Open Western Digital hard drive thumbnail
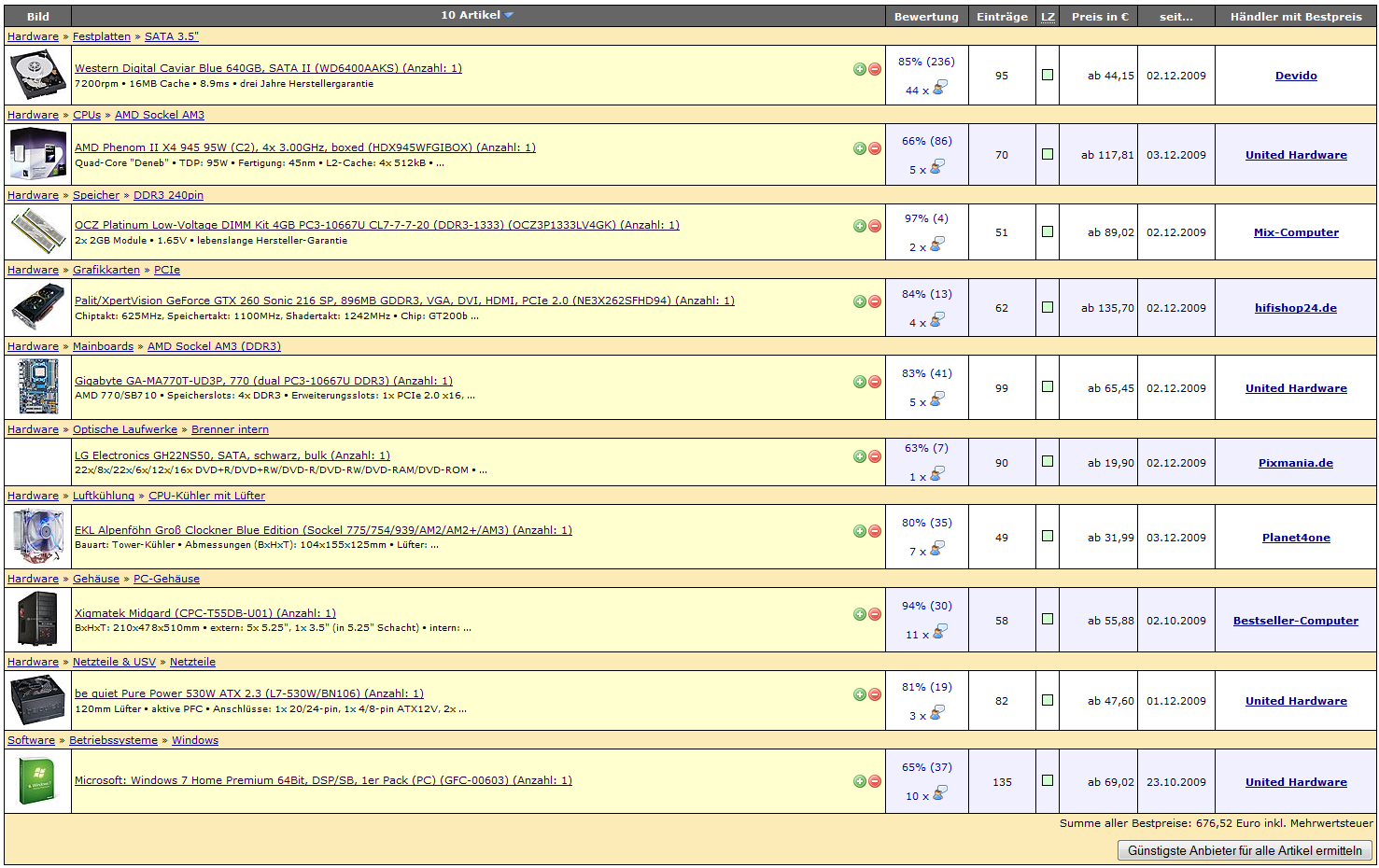1379x868 pixels. (x=38, y=76)
